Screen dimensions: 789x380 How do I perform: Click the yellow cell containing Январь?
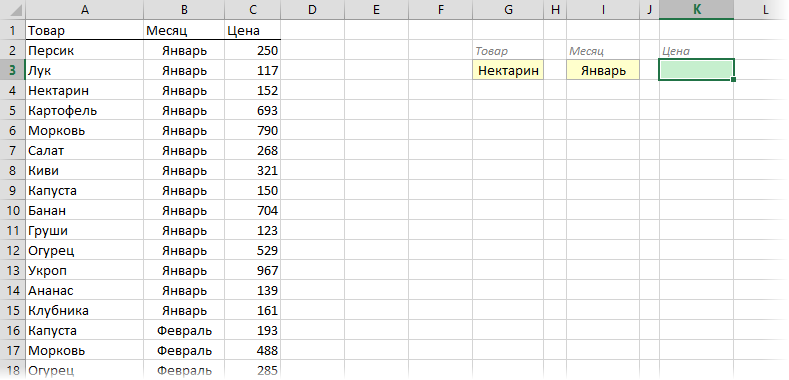click(x=603, y=70)
